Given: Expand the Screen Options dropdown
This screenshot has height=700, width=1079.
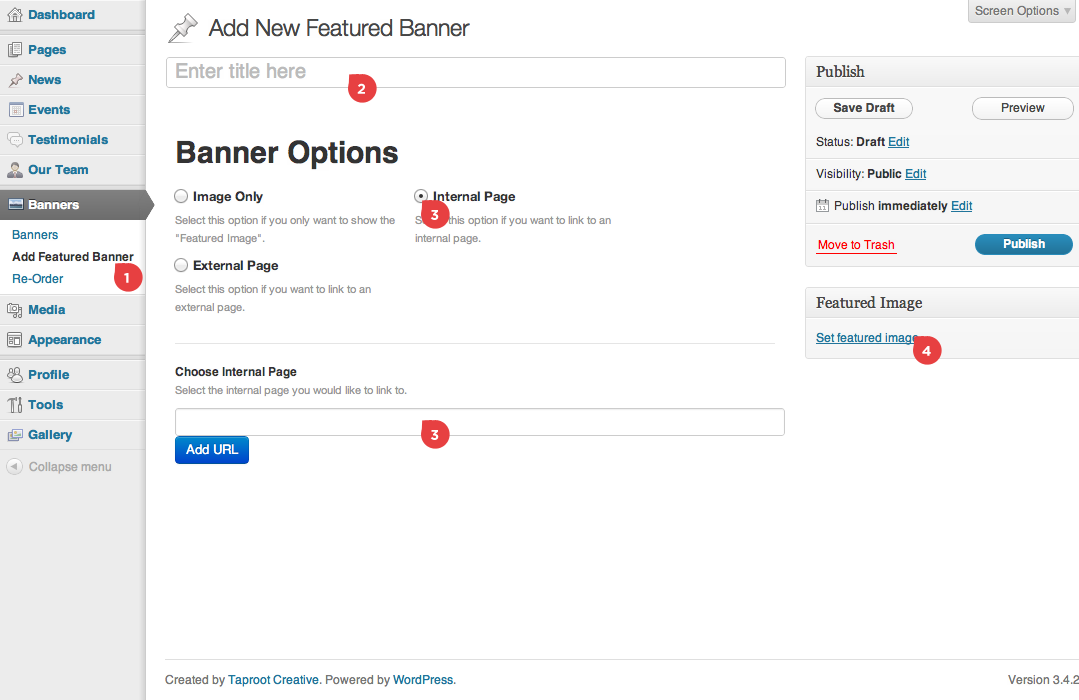Looking at the screenshot, I should click(x=1022, y=11).
